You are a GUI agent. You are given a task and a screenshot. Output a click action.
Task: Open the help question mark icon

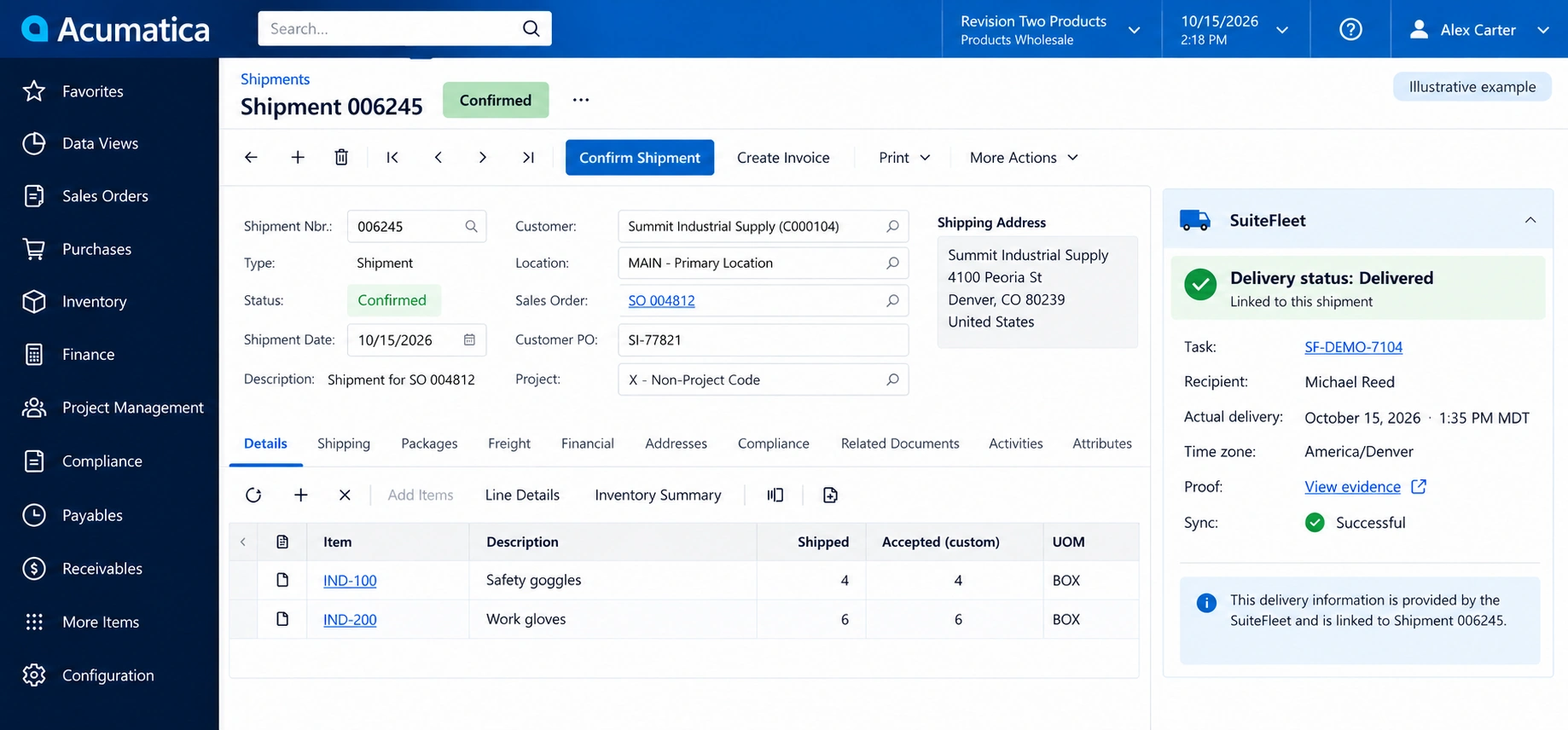pos(1350,29)
